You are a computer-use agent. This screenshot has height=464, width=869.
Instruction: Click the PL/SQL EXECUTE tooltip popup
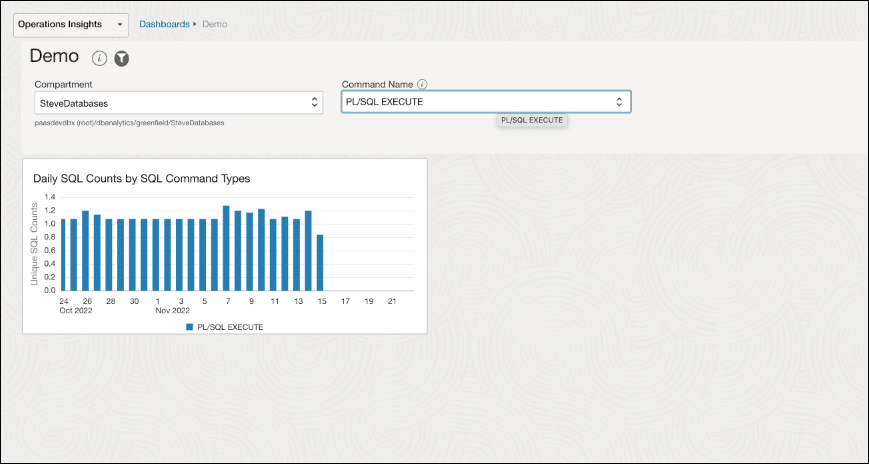pyautogui.click(x=532, y=120)
